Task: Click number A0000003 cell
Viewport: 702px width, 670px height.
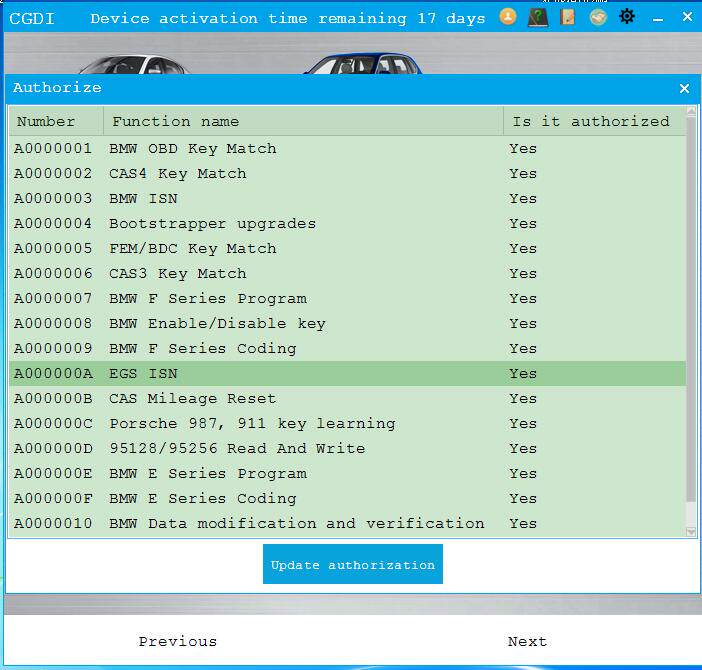Action: (53, 199)
